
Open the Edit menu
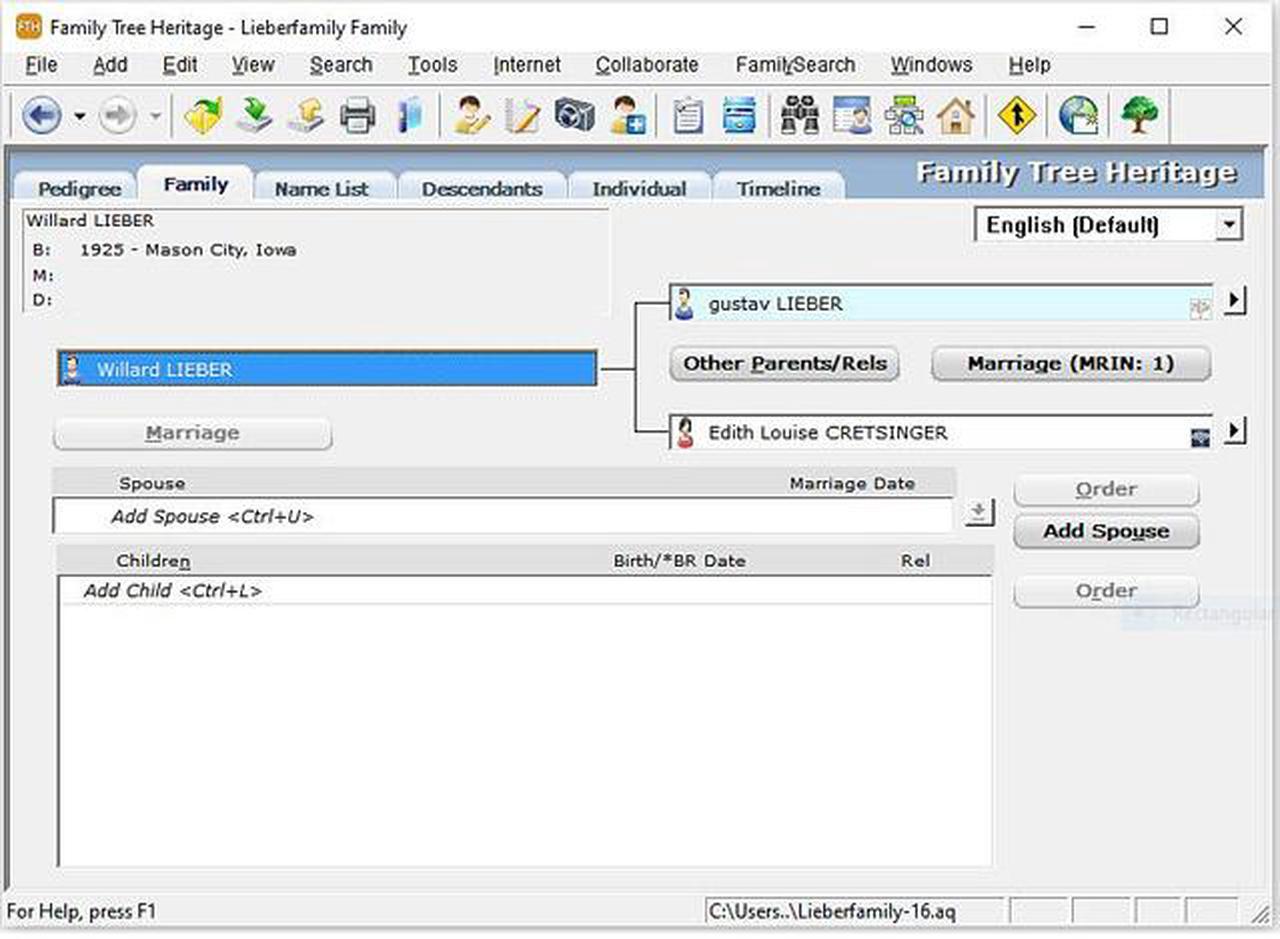(180, 65)
